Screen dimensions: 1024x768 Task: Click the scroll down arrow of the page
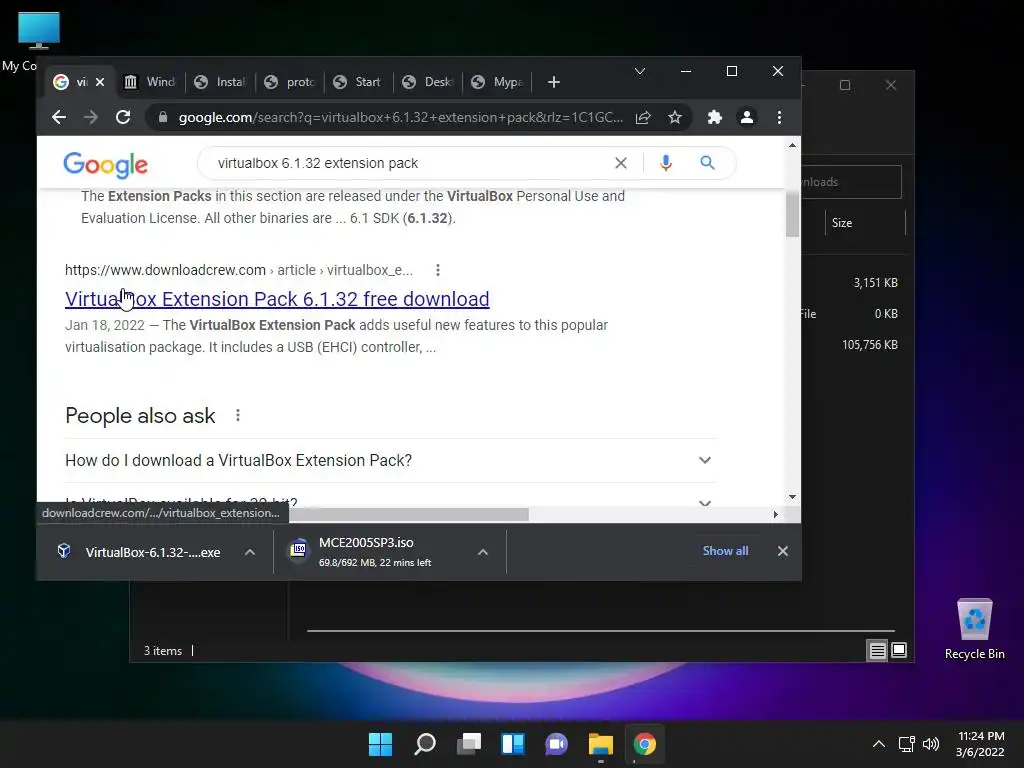point(792,497)
